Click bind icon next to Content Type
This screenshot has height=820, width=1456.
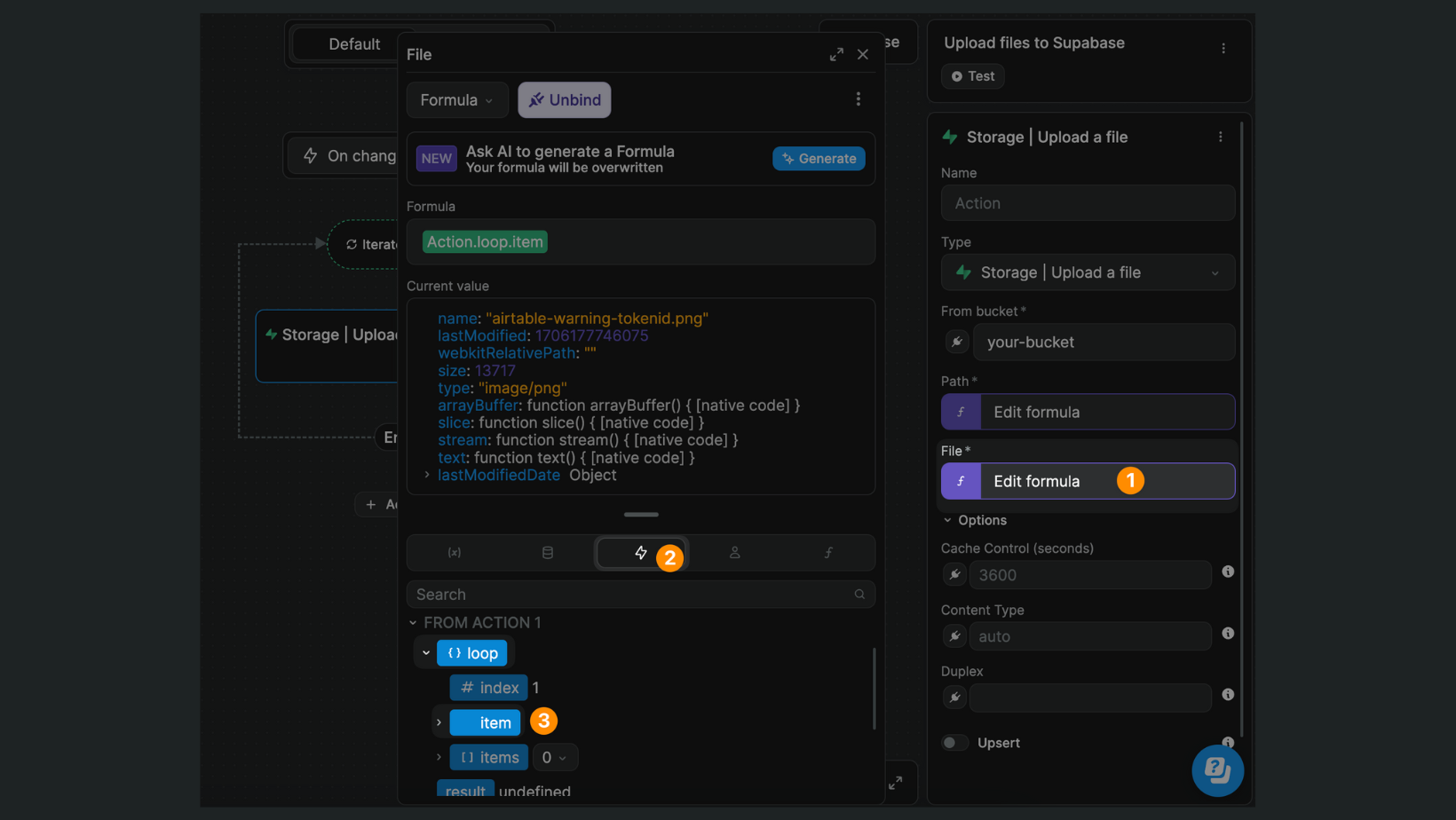pyautogui.click(x=954, y=636)
